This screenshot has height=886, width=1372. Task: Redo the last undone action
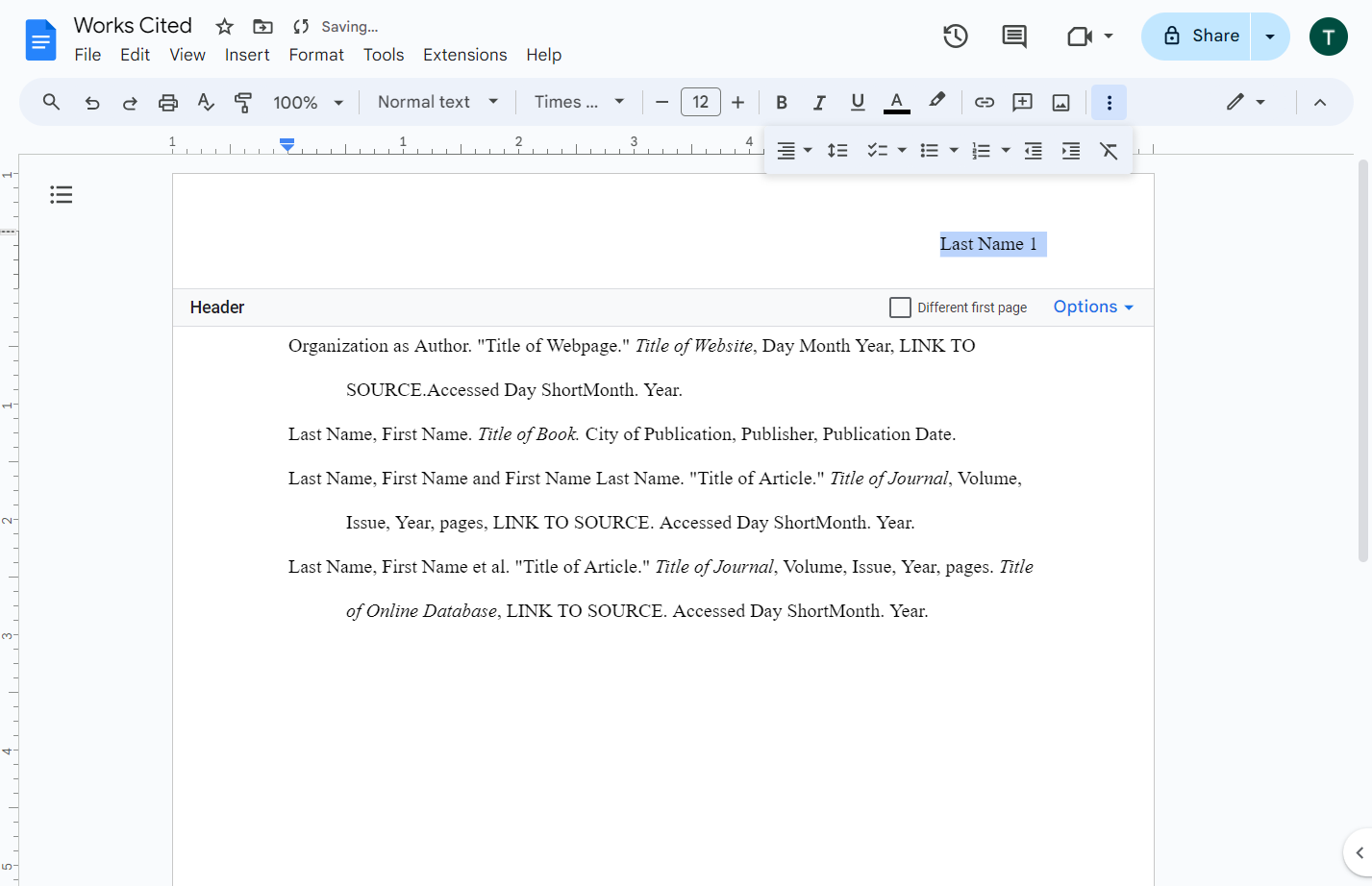pyautogui.click(x=130, y=102)
